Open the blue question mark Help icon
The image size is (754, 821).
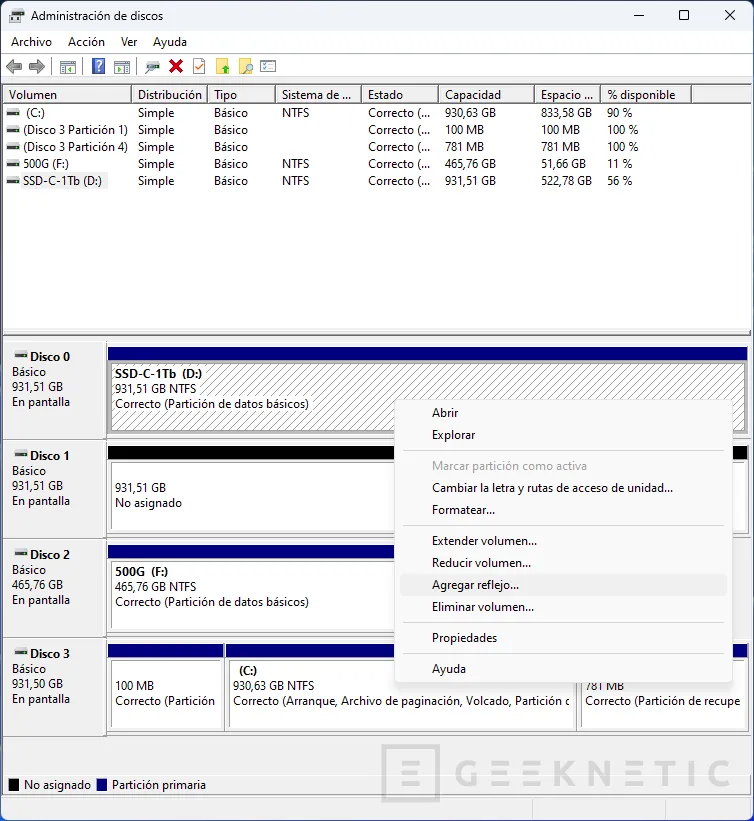click(x=98, y=66)
